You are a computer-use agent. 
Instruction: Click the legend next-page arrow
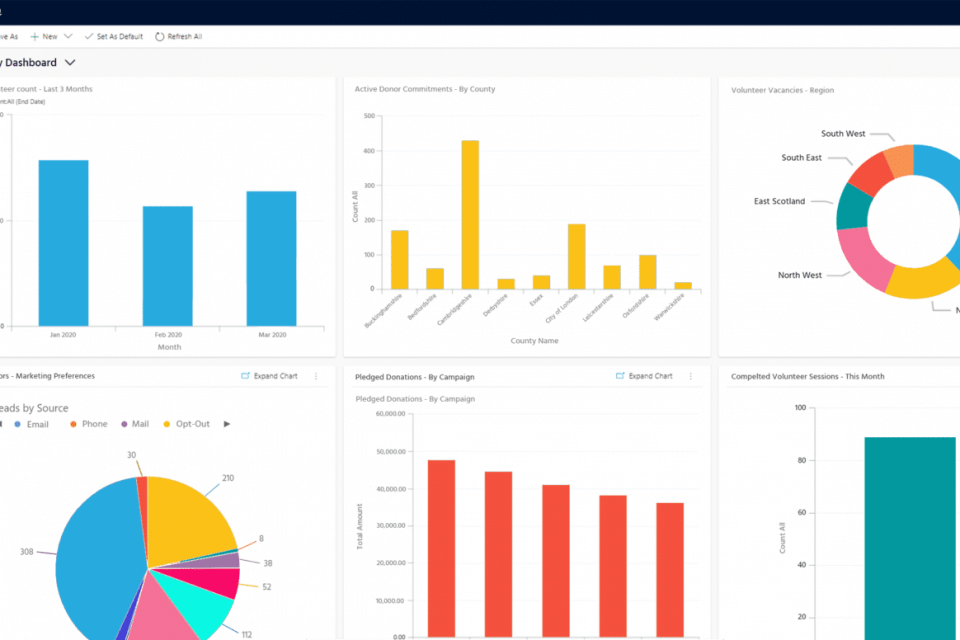(x=227, y=424)
